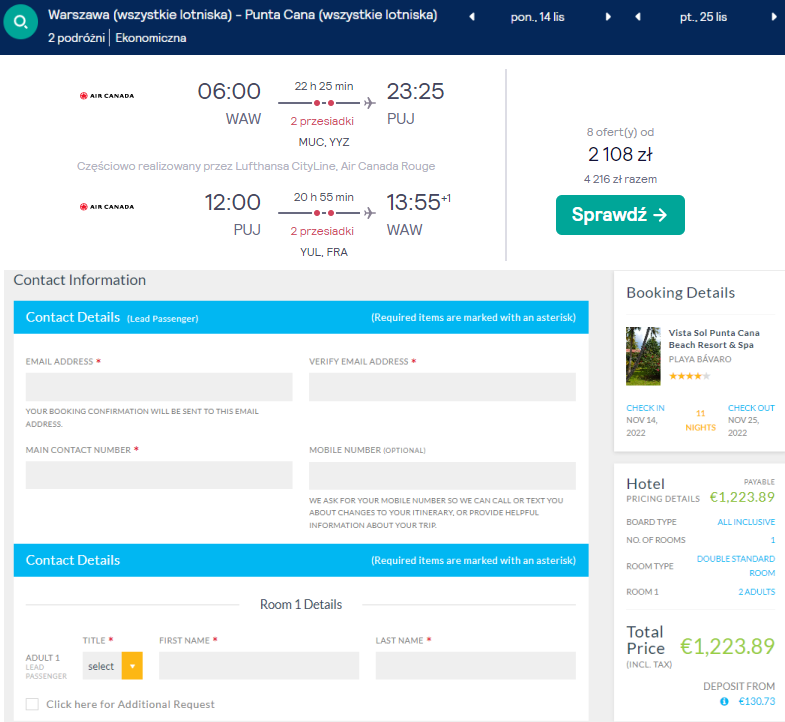Click outbound '2 przesiadki' stops label
785x722 pixels.
[322, 121]
